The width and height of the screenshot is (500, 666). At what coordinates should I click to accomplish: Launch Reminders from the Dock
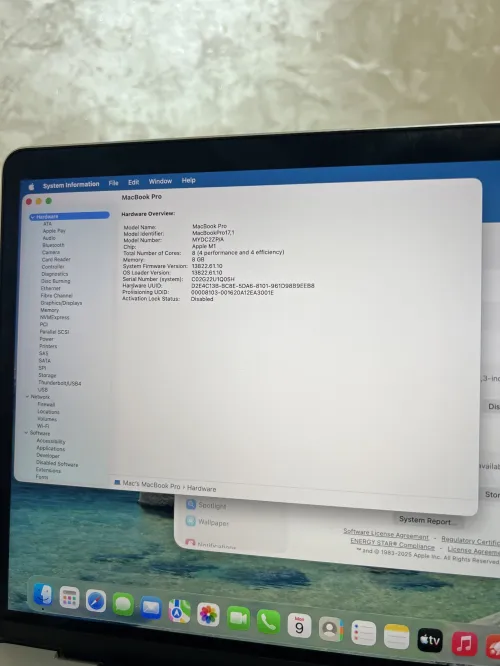(x=364, y=633)
